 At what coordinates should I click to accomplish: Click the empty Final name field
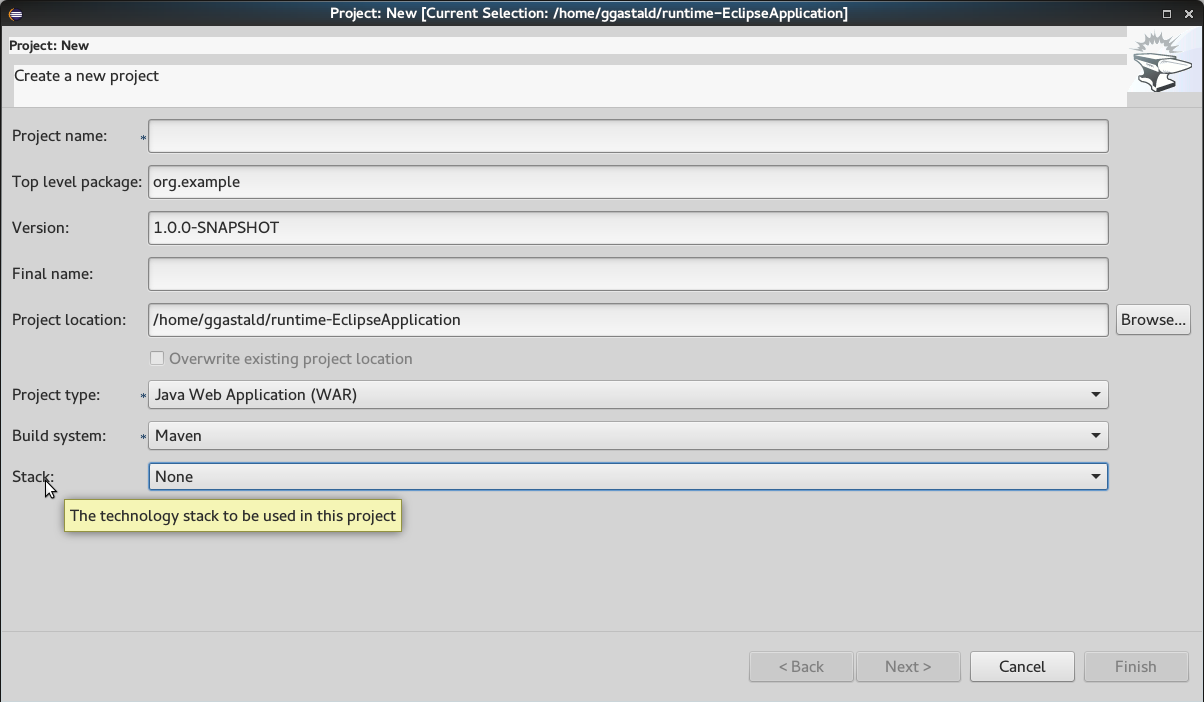(x=628, y=274)
